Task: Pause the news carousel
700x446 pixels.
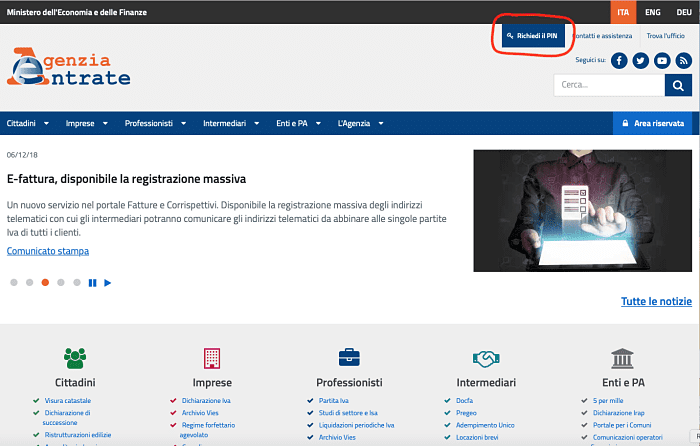Action: pyautogui.click(x=93, y=283)
